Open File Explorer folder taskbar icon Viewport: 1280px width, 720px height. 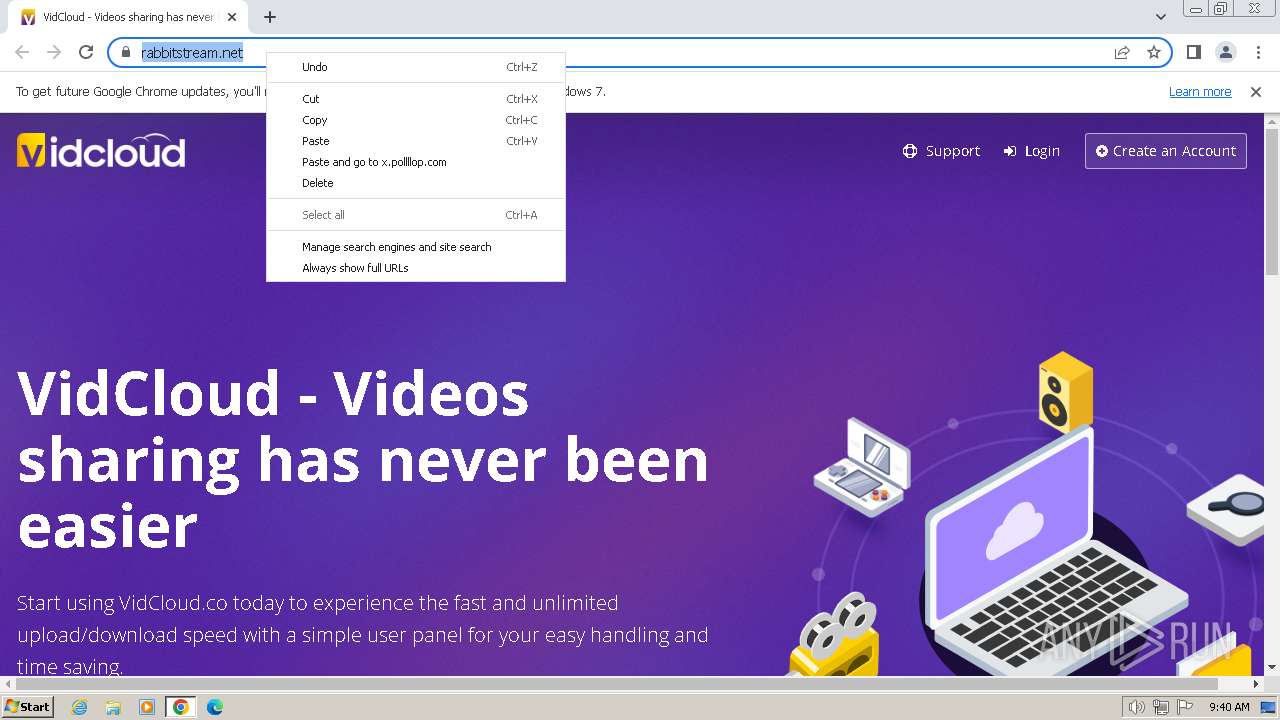(x=113, y=707)
